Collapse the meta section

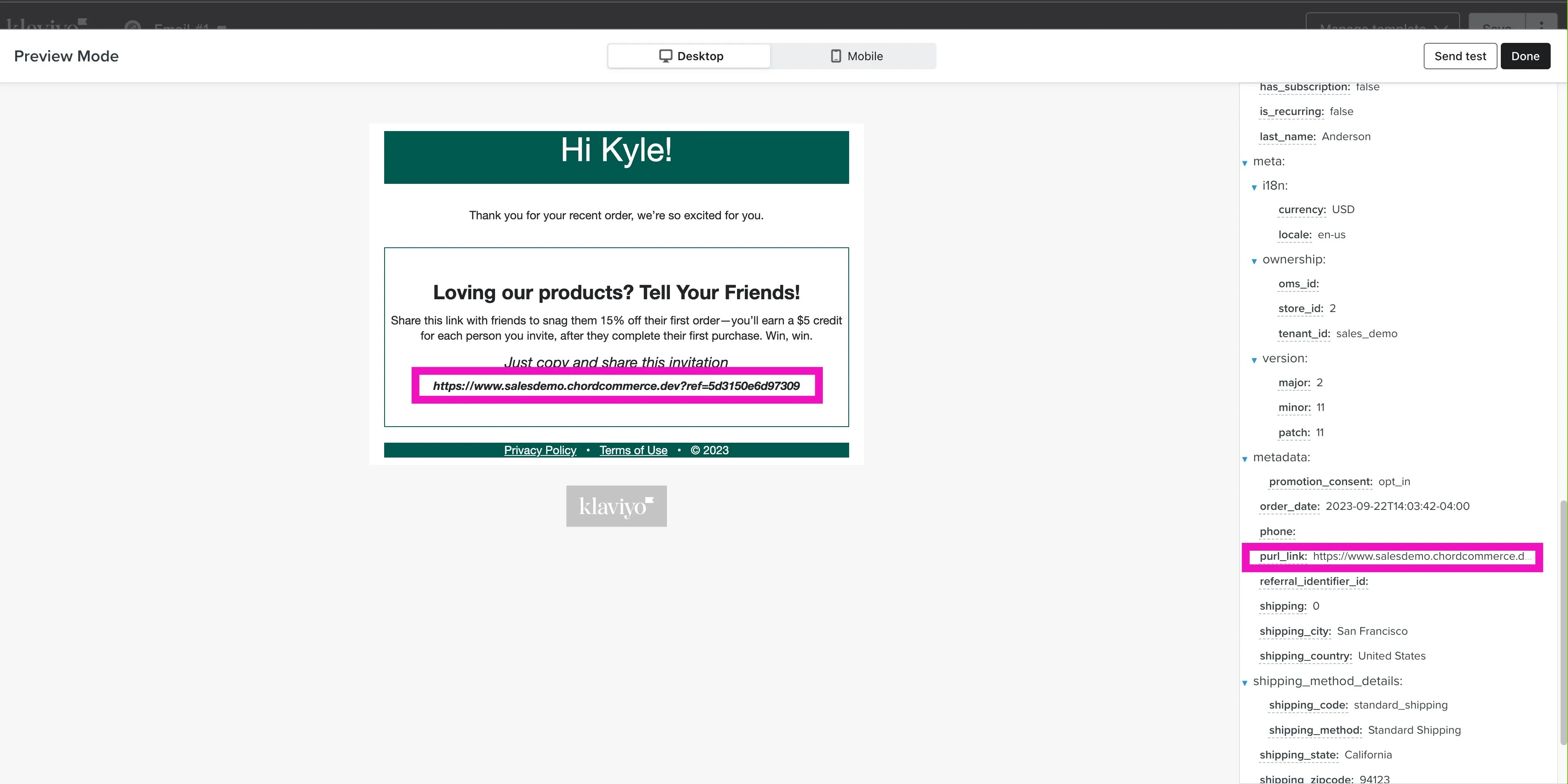1245,162
